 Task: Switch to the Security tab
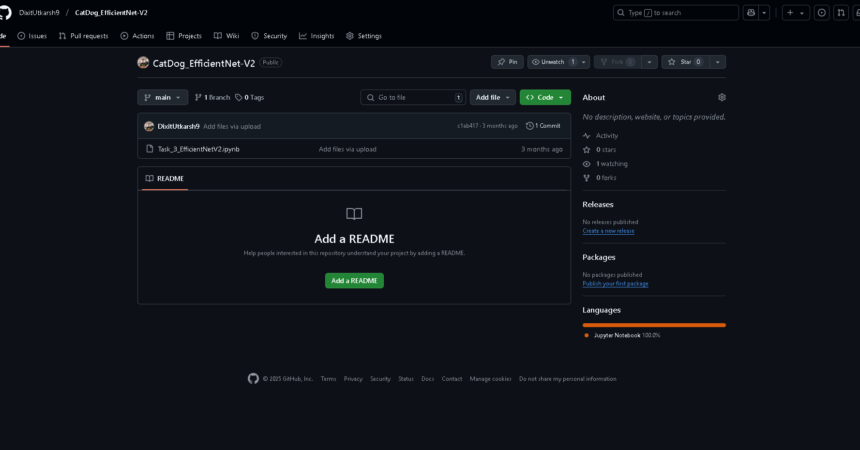coord(269,36)
